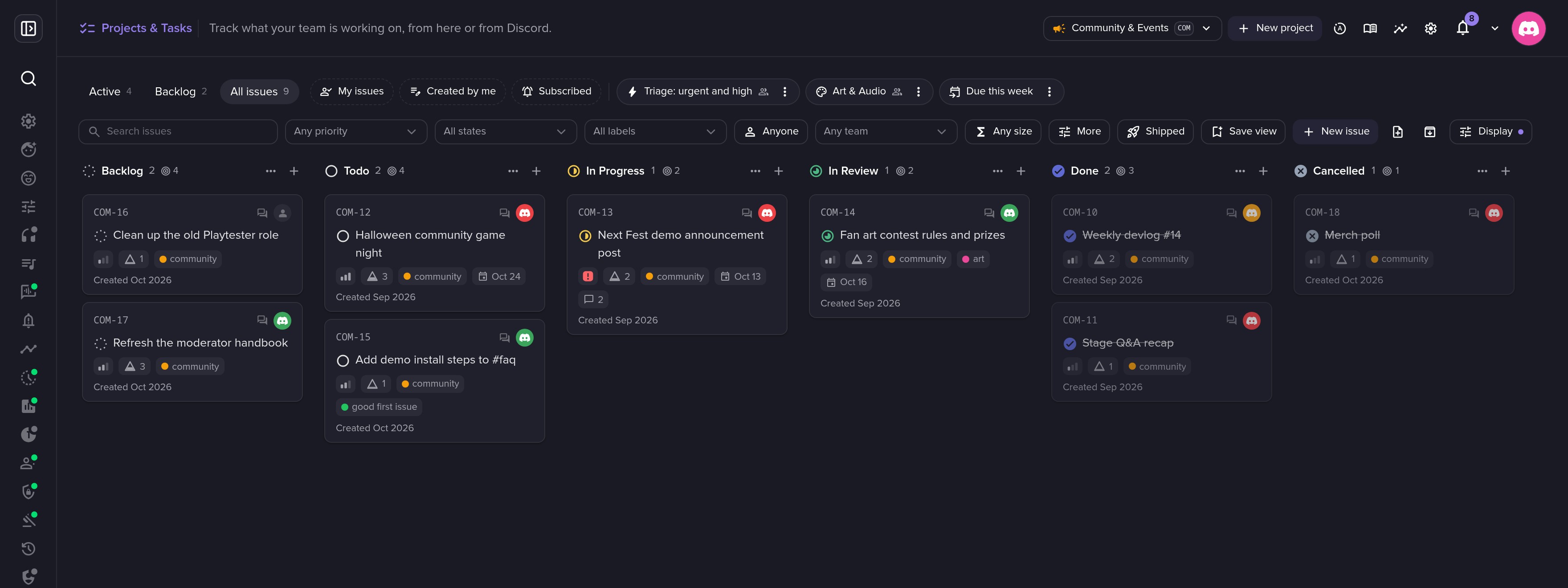Collapse the sidebar panel icon
Image resolution: width=1568 pixels, height=588 pixels.
[28, 28]
